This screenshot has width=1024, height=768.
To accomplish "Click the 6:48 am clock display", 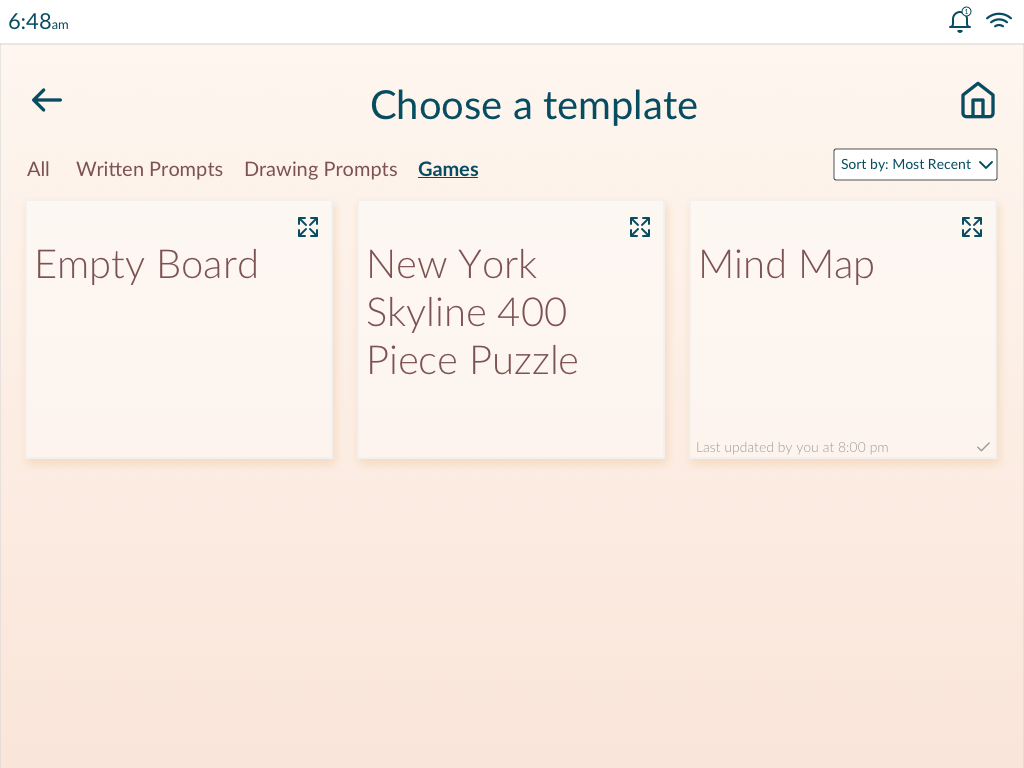I will tap(38, 22).
